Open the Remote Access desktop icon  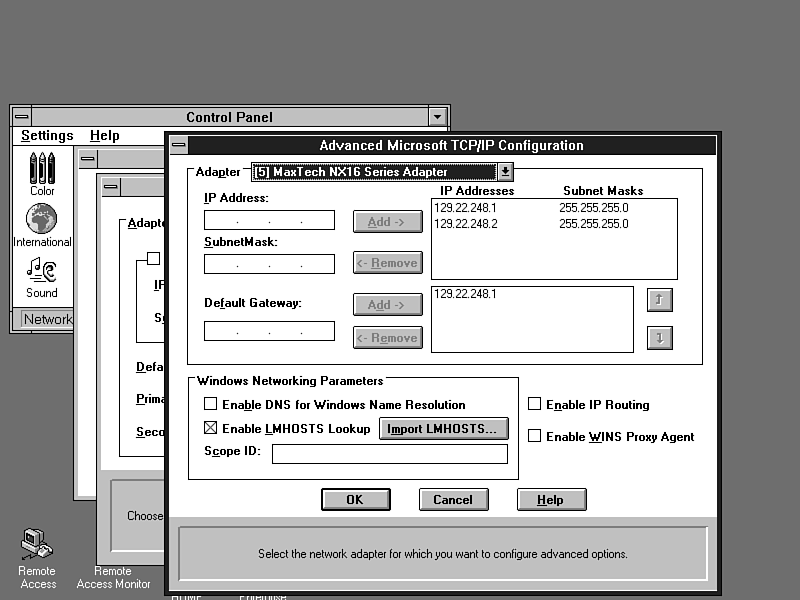click(x=37, y=558)
